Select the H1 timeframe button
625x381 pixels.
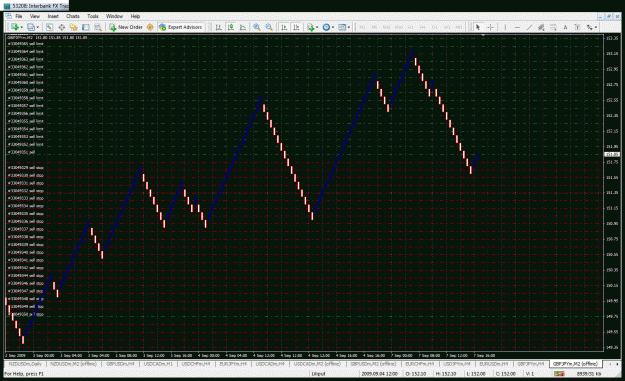411,27
